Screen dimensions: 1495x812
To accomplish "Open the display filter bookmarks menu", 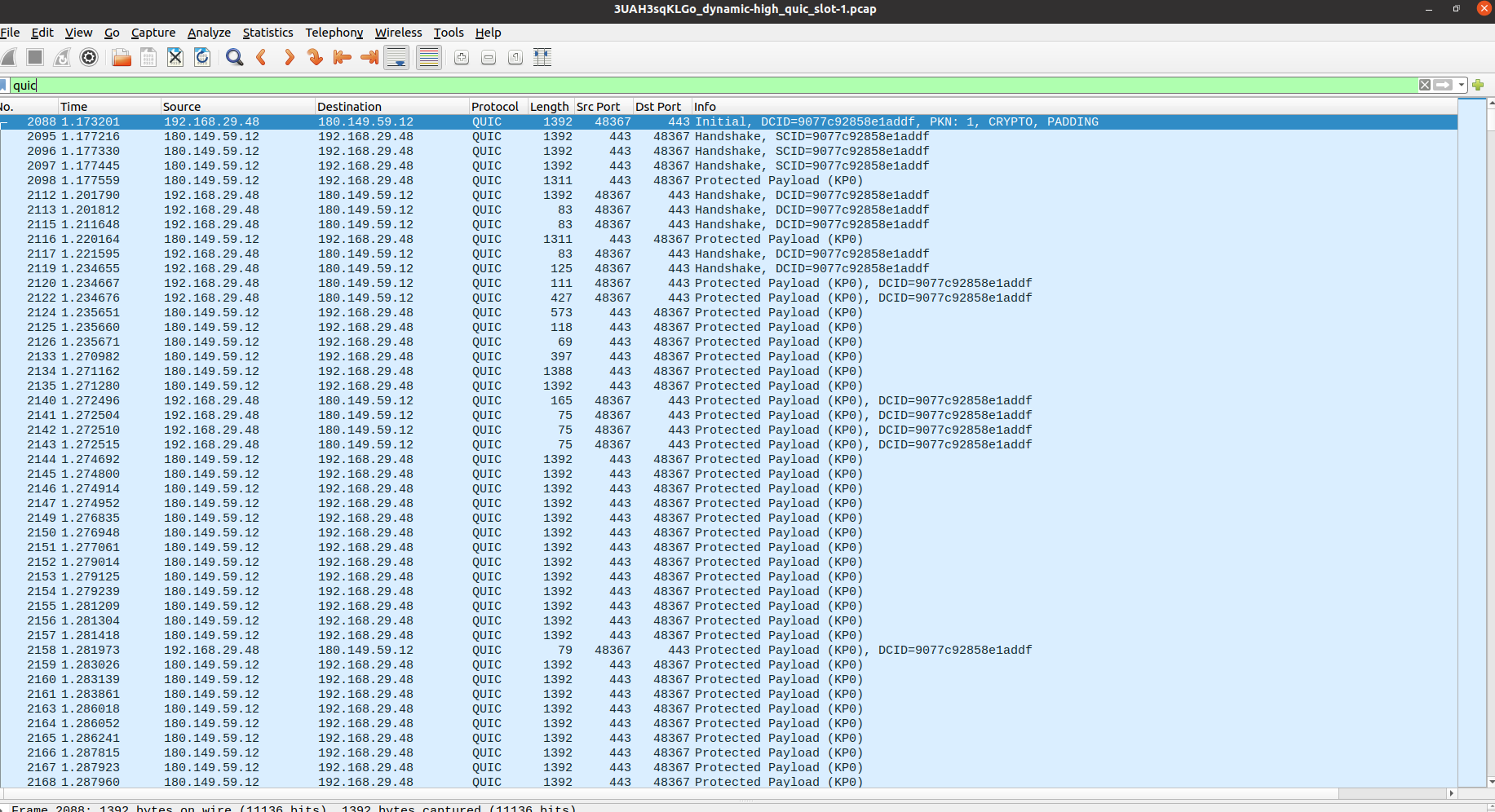I will tap(4, 86).
